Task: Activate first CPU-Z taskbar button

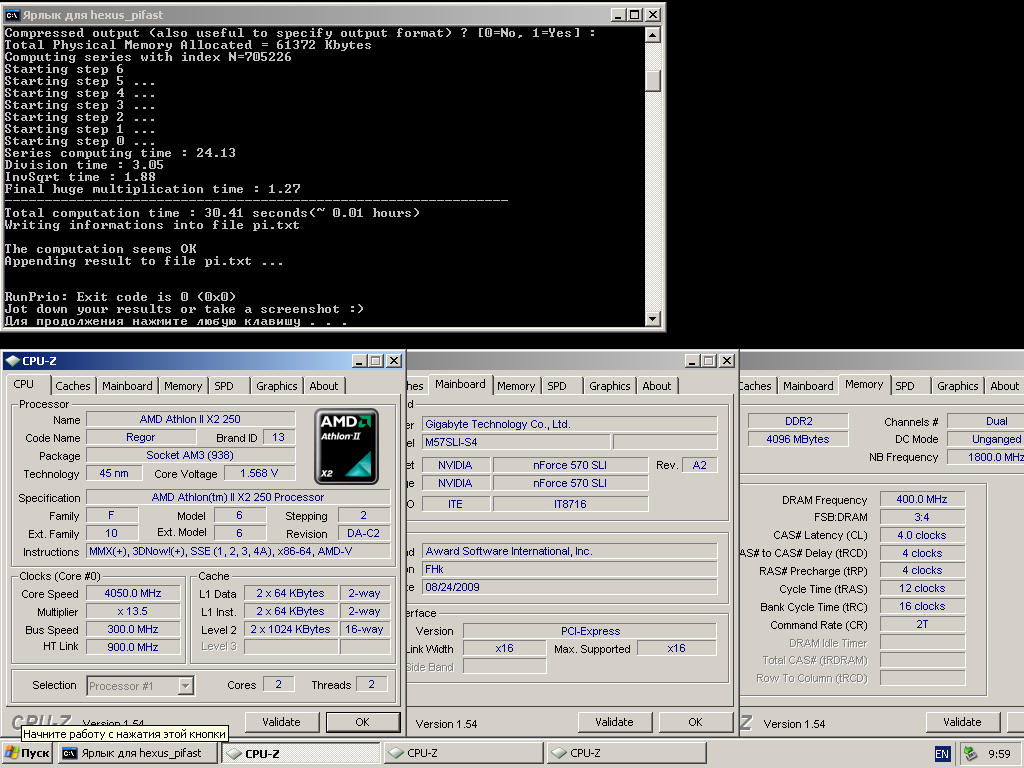Action: 301,753
